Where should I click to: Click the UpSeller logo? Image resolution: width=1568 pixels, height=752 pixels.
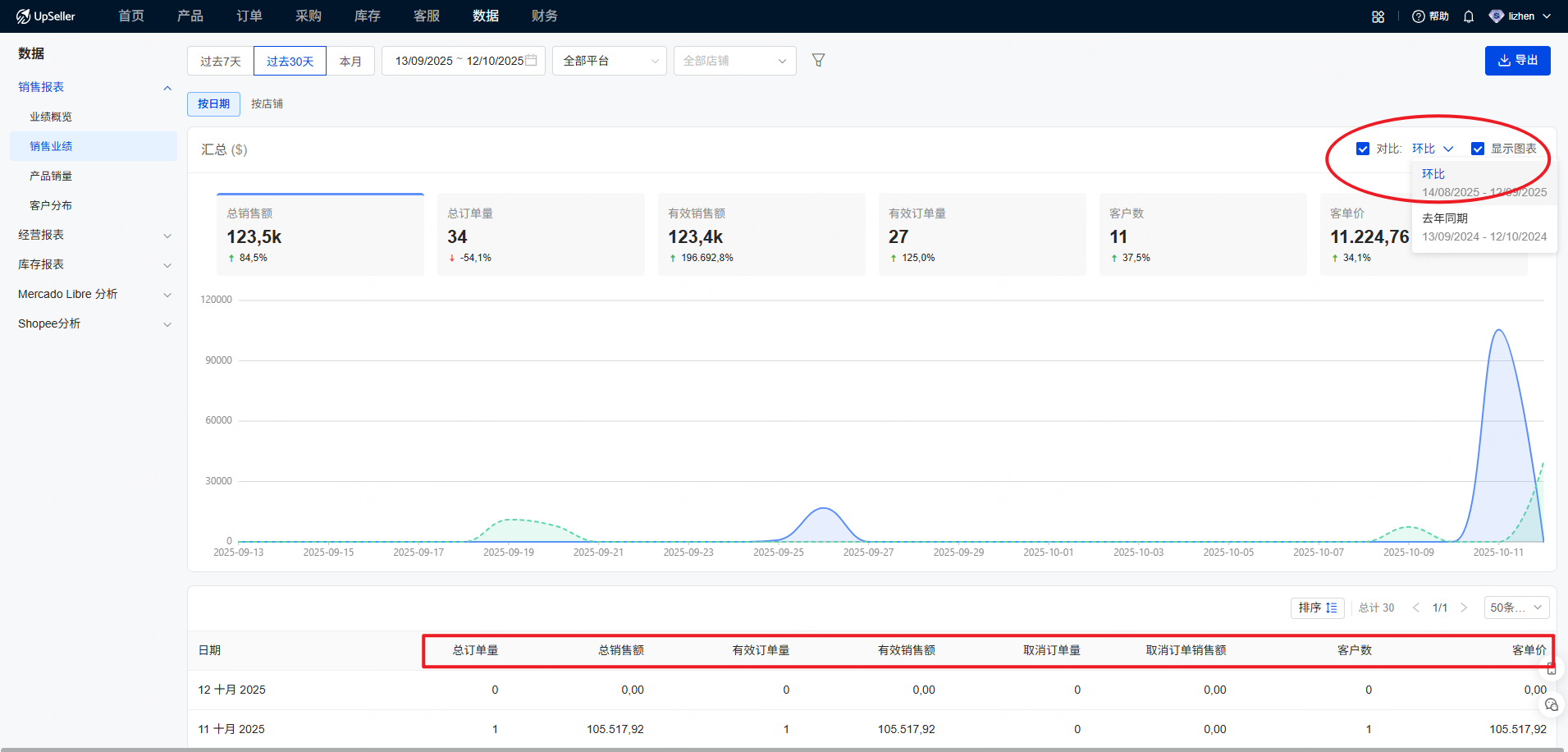click(46, 16)
